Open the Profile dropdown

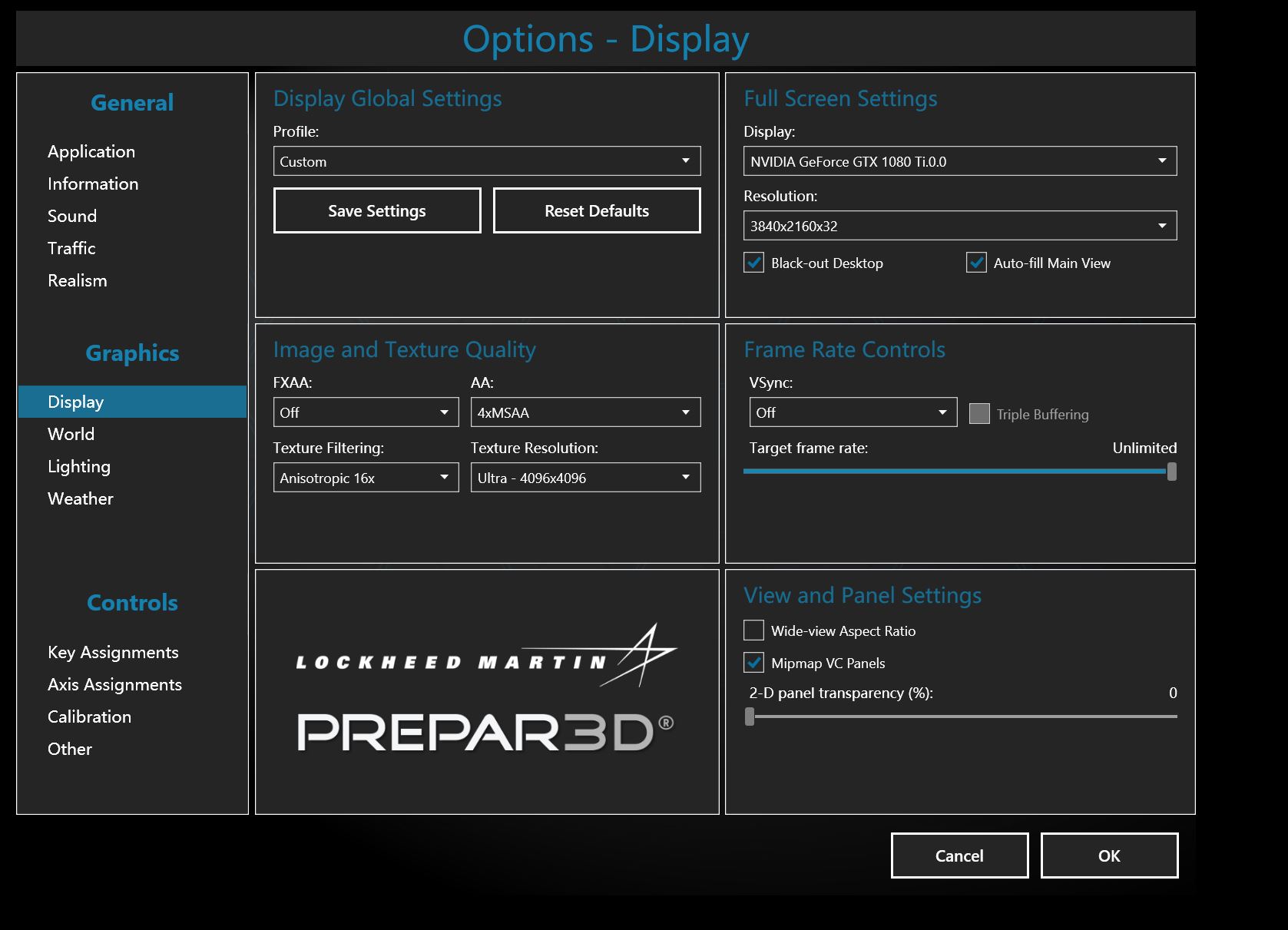[x=486, y=161]
